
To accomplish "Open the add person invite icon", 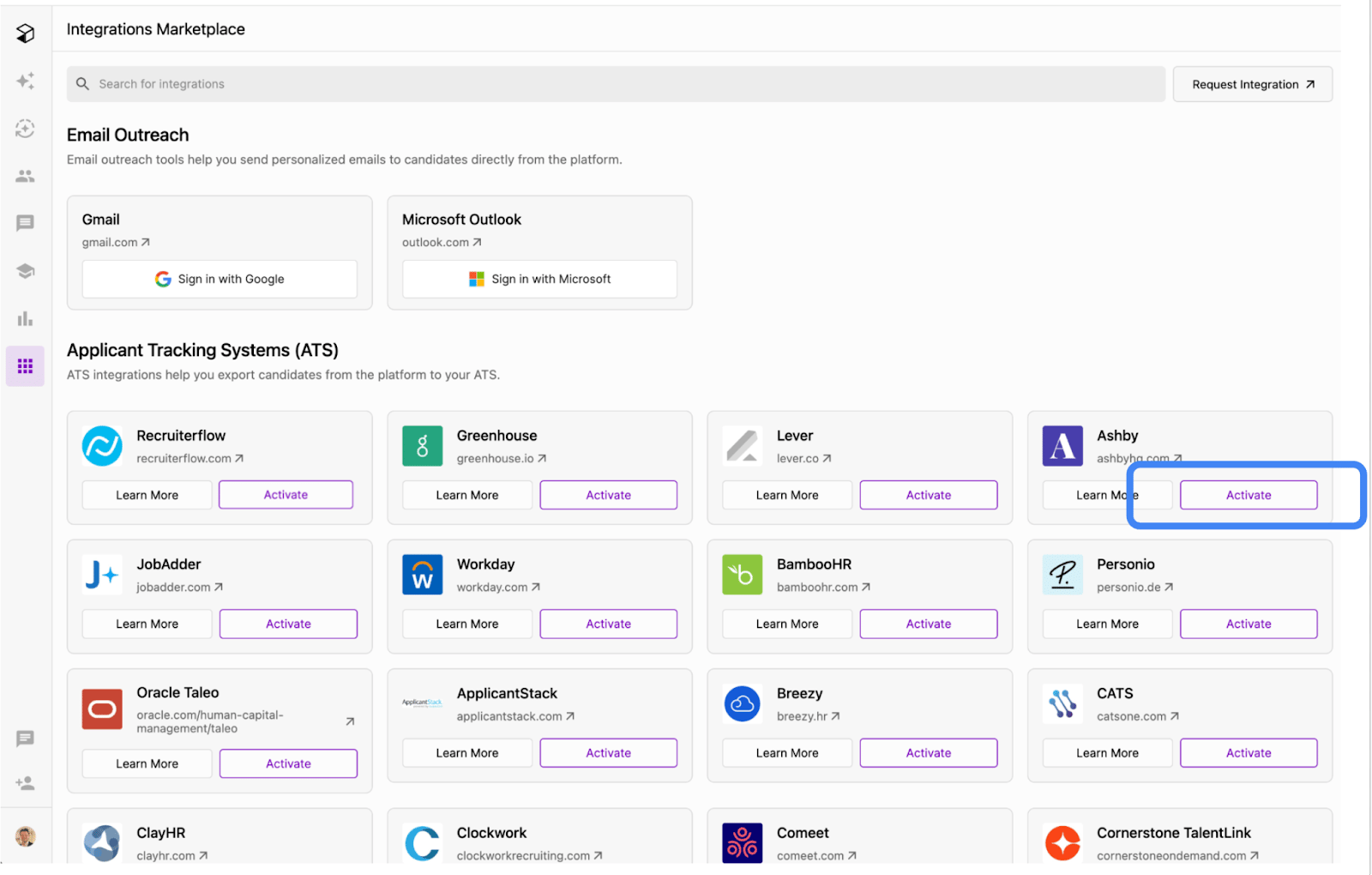I will 26,783.
